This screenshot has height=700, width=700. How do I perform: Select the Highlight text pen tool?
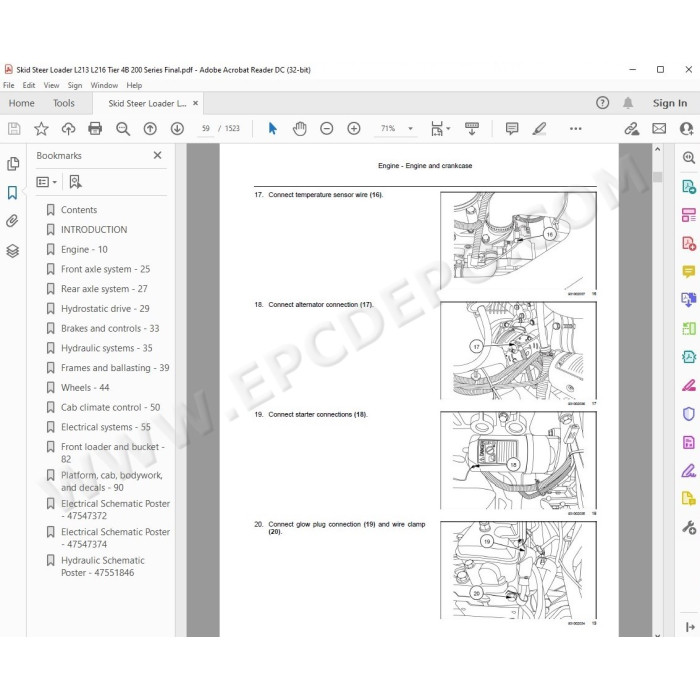539,129
